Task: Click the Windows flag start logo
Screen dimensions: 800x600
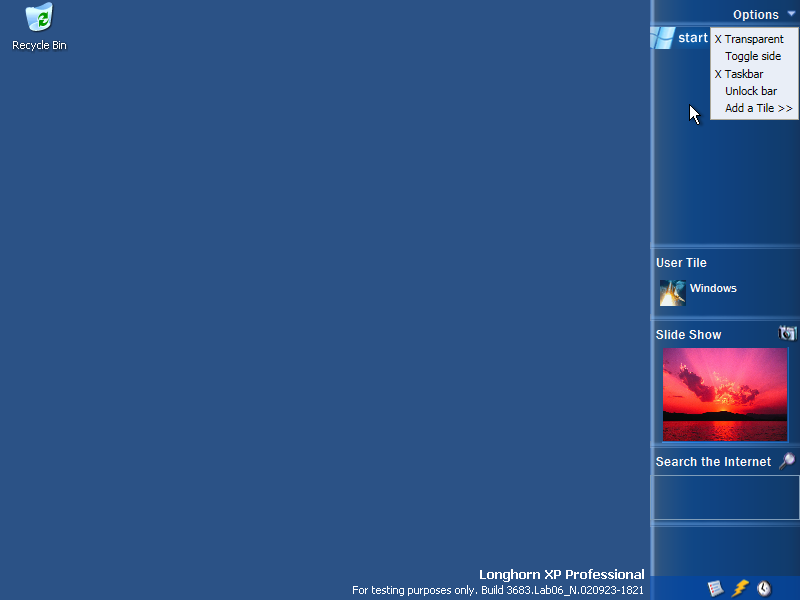Action: click(x=663, y=38)
